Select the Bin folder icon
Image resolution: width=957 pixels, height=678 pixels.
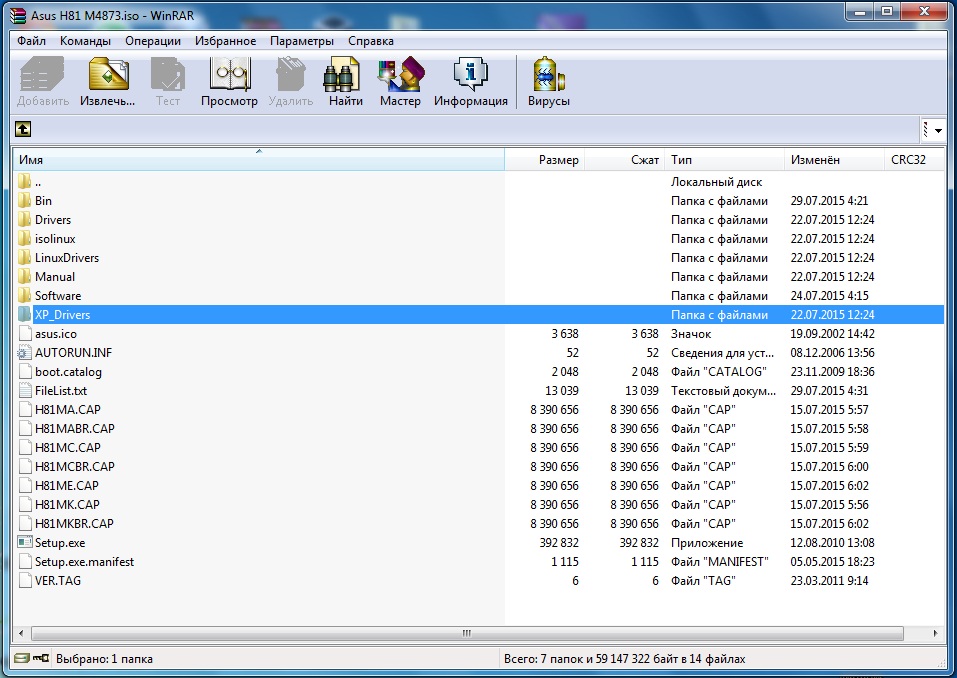24,200
